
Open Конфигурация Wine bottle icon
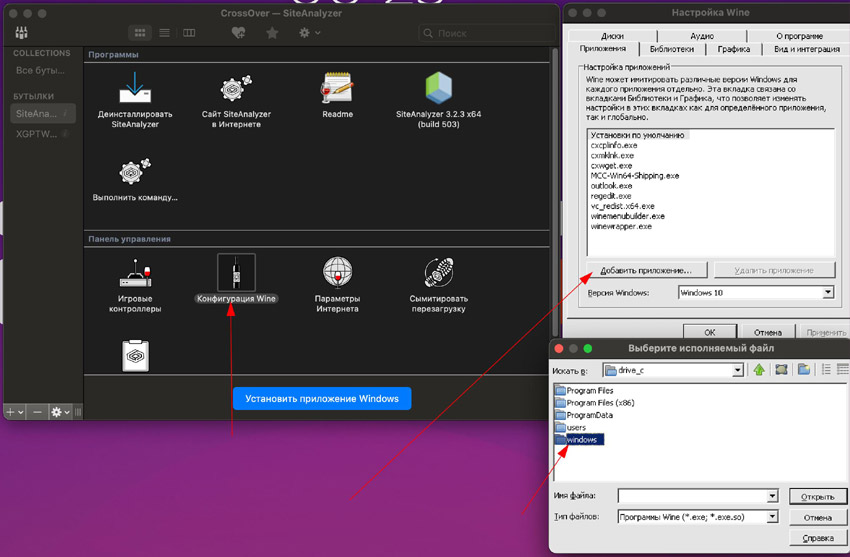(x=236, y=273)
